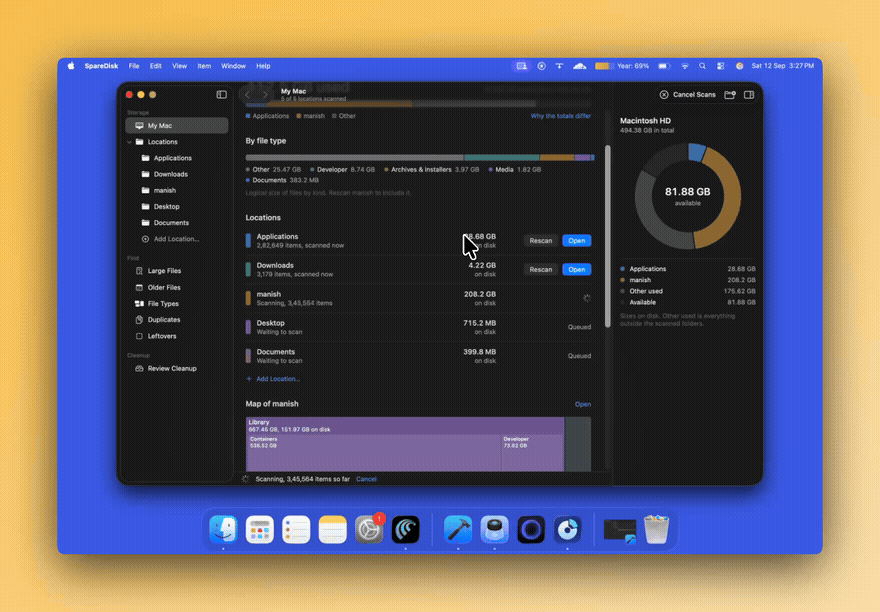Open the Applications location
This screenshot has width=880, height=612.
coord(576,241)
